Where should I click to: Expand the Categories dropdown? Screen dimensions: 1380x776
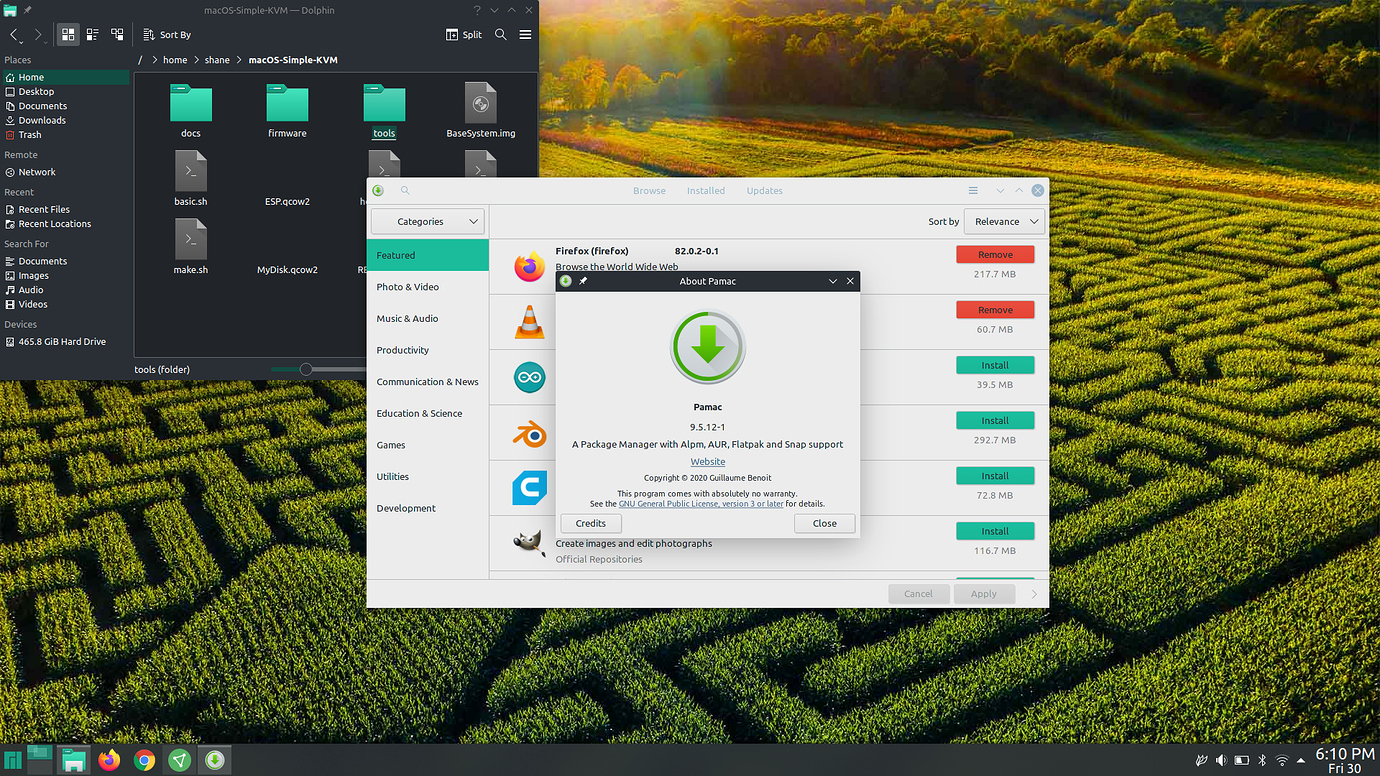click(x=427, y=221)
